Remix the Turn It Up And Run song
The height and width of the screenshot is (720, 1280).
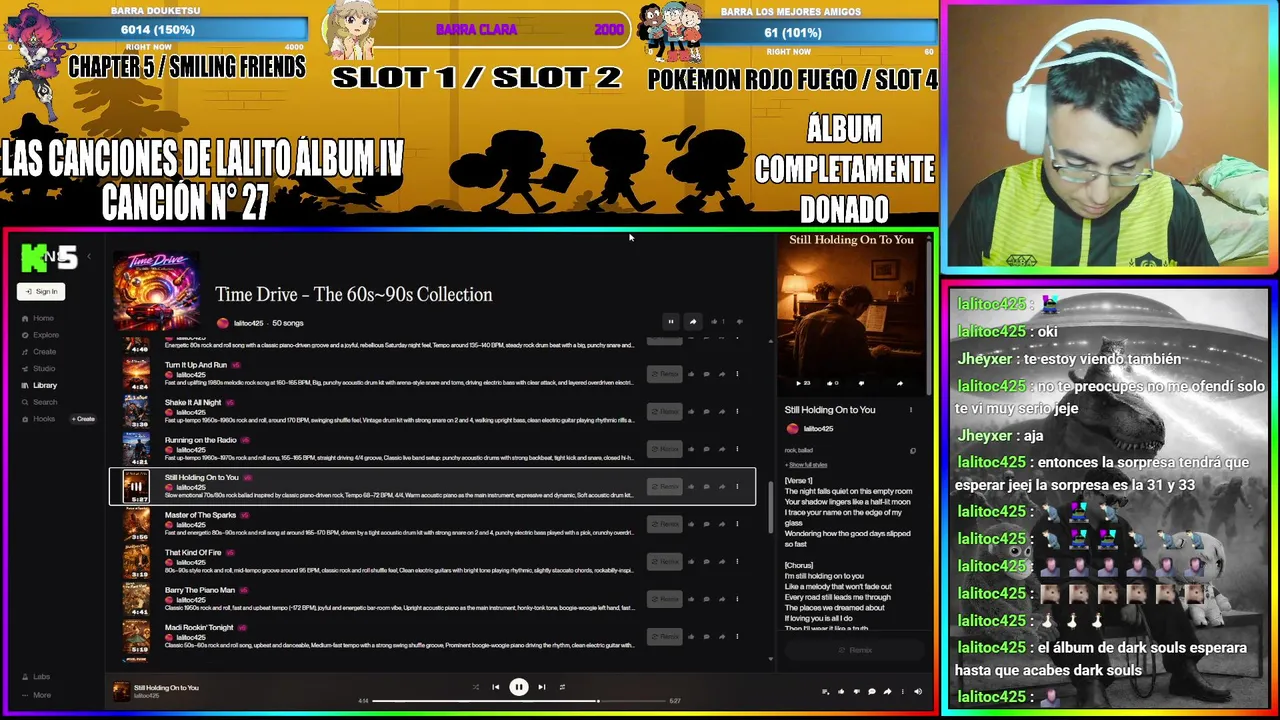coord(664,374)
